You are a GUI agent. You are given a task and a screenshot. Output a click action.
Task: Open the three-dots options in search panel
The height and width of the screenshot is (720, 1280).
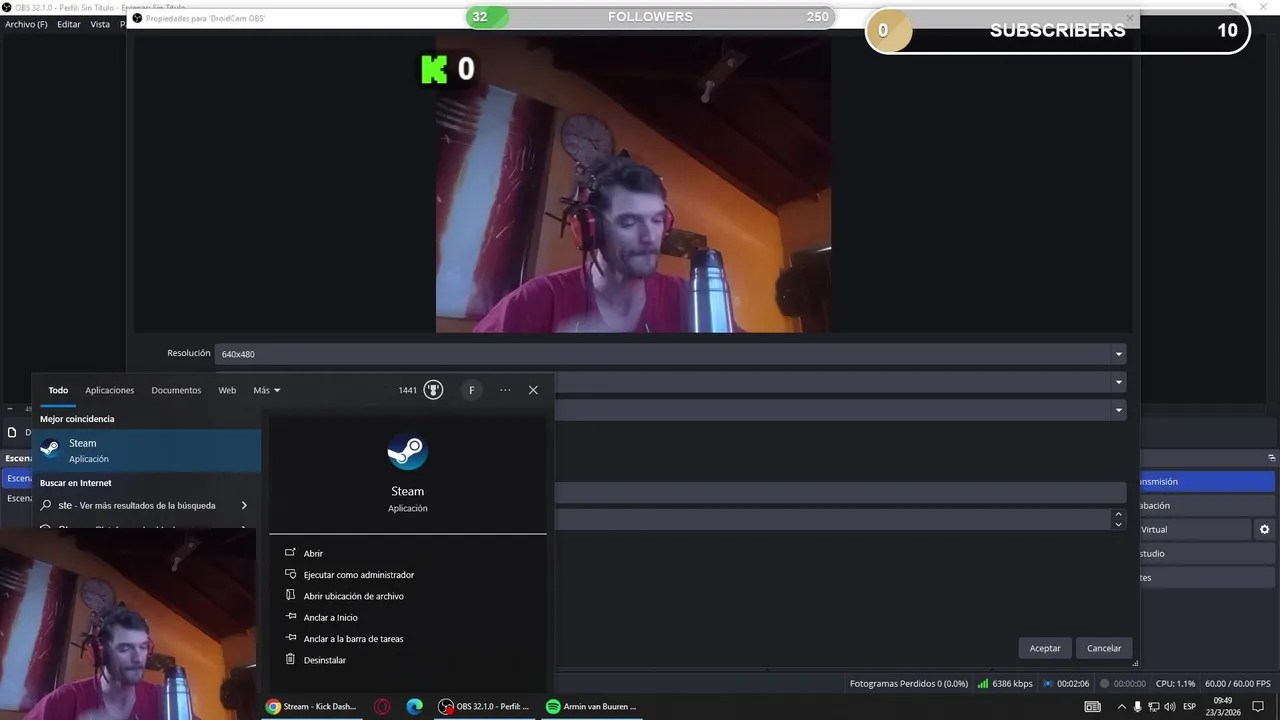pyautogui.click(x=505, y=390)
